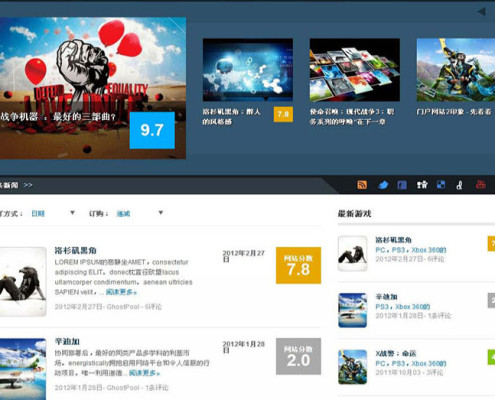The image size is (495, 400).
Task: Click the Twitter bird icon
Action: 383,185
